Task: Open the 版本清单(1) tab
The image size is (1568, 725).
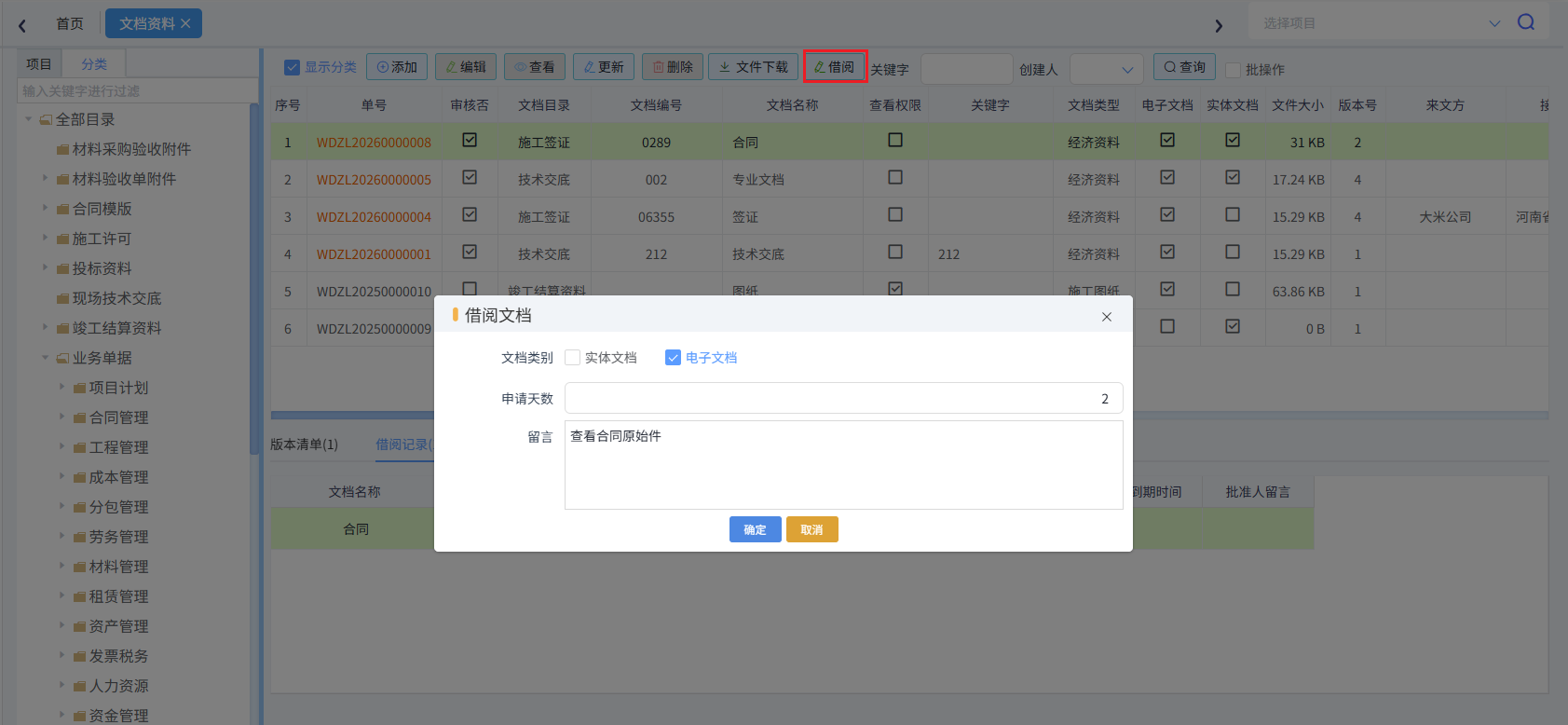Action: tap(304, 445)
